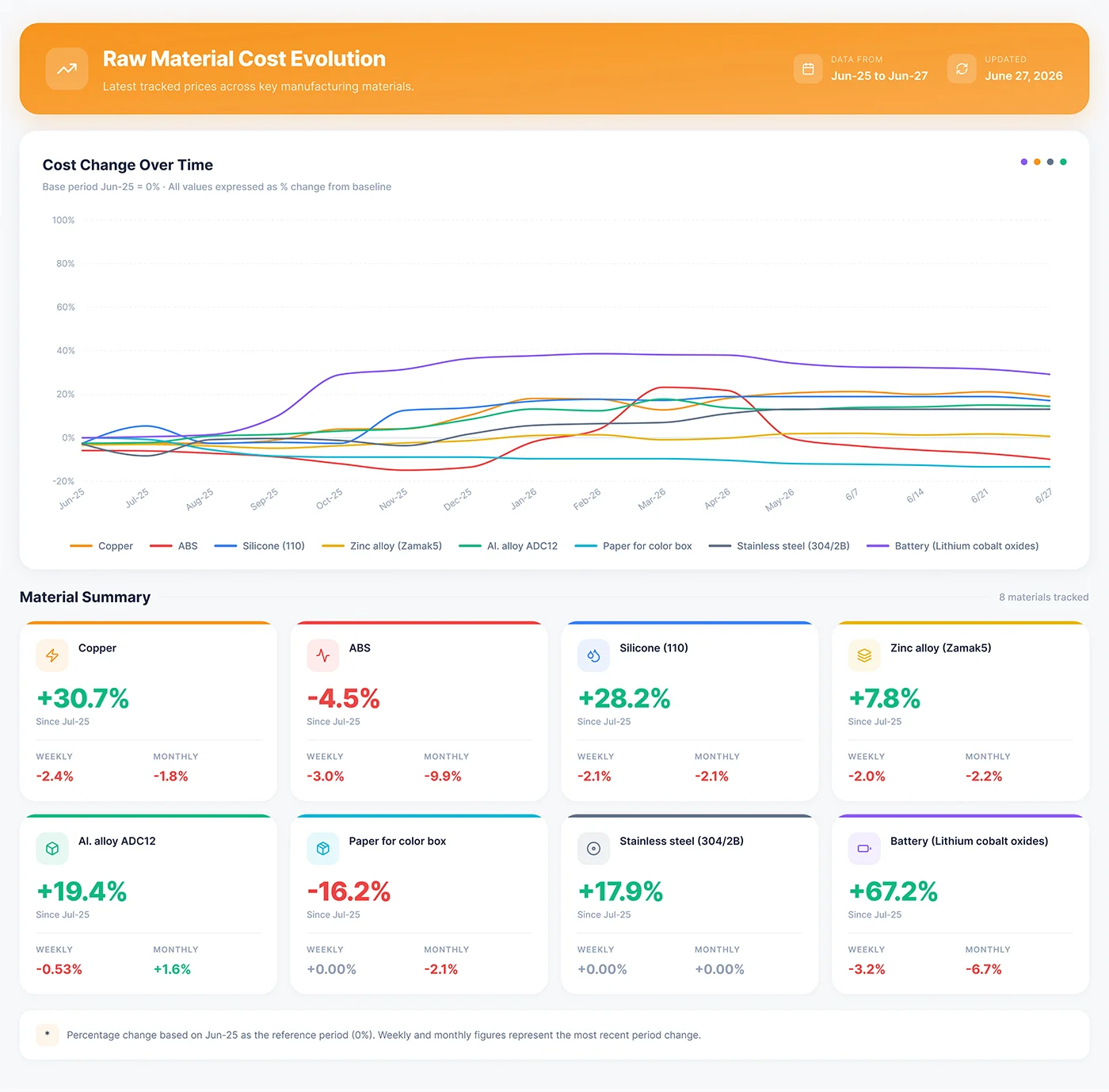Click the Copper lightning bolt icon

(52, 655)
